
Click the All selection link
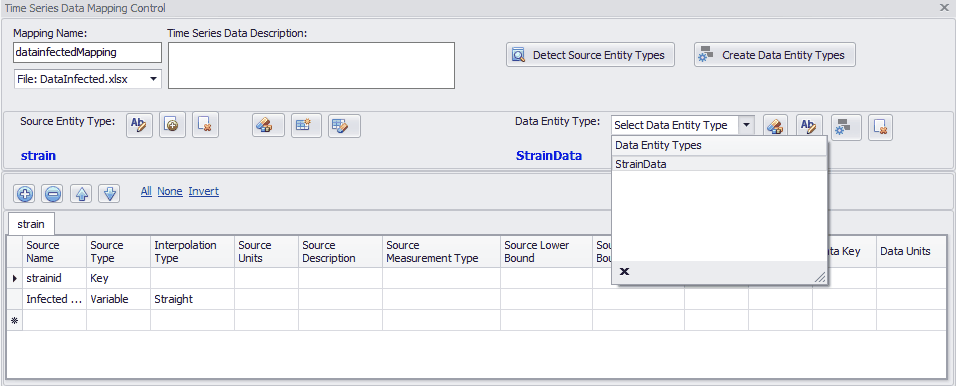(x=146, y=191)
